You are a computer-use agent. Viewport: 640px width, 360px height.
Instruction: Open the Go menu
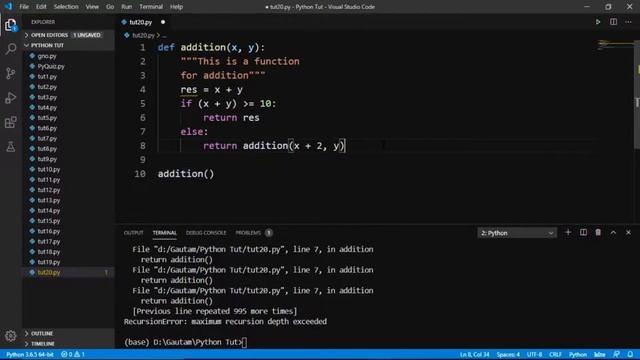[x=110, y=7]
